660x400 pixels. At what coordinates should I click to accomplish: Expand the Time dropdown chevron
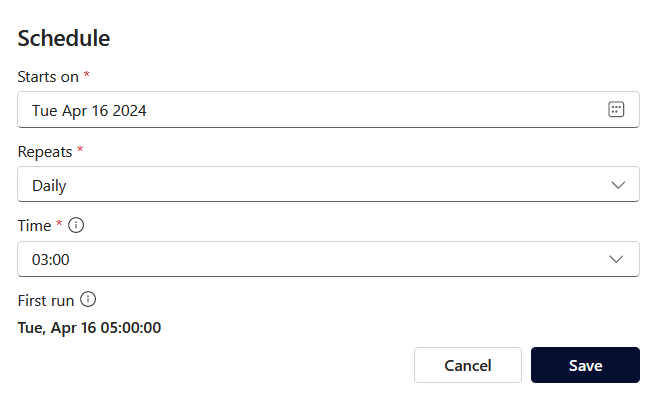coord(618,259)
